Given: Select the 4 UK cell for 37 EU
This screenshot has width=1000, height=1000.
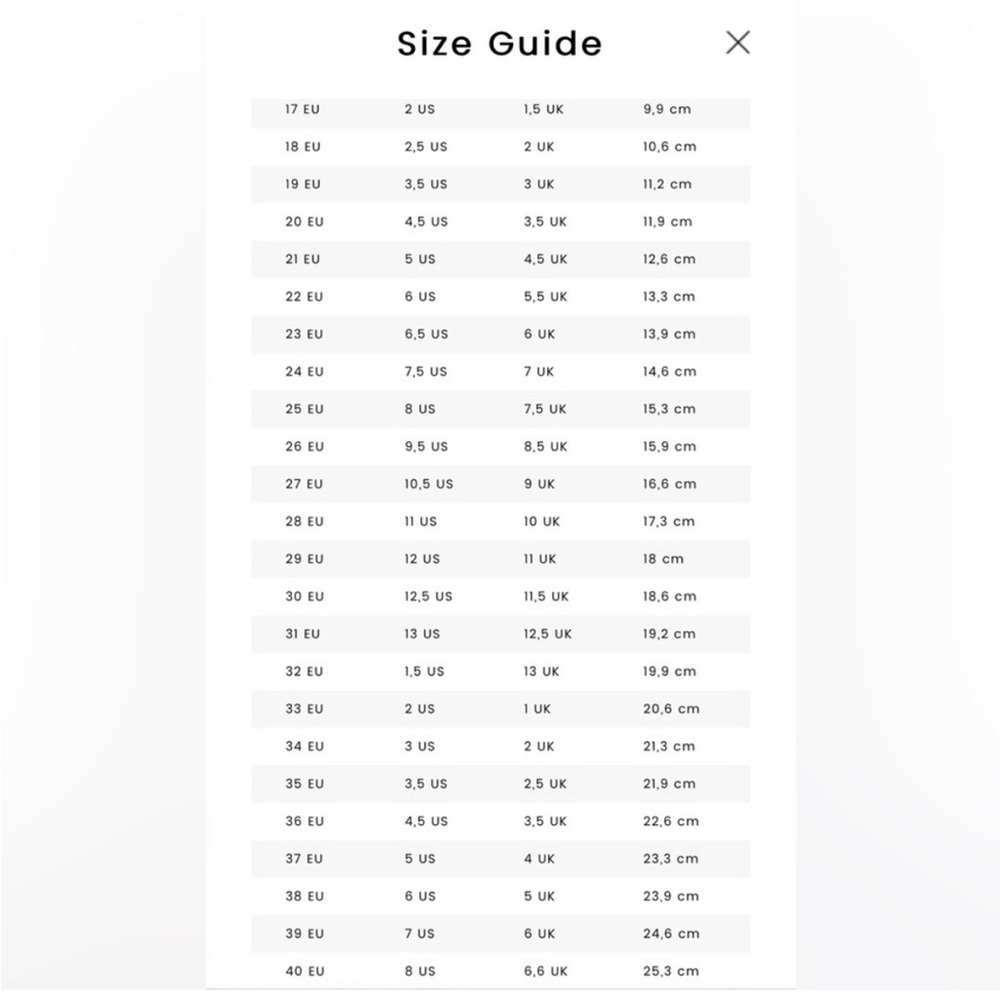Looking at the screenshot, I should 539,859.
